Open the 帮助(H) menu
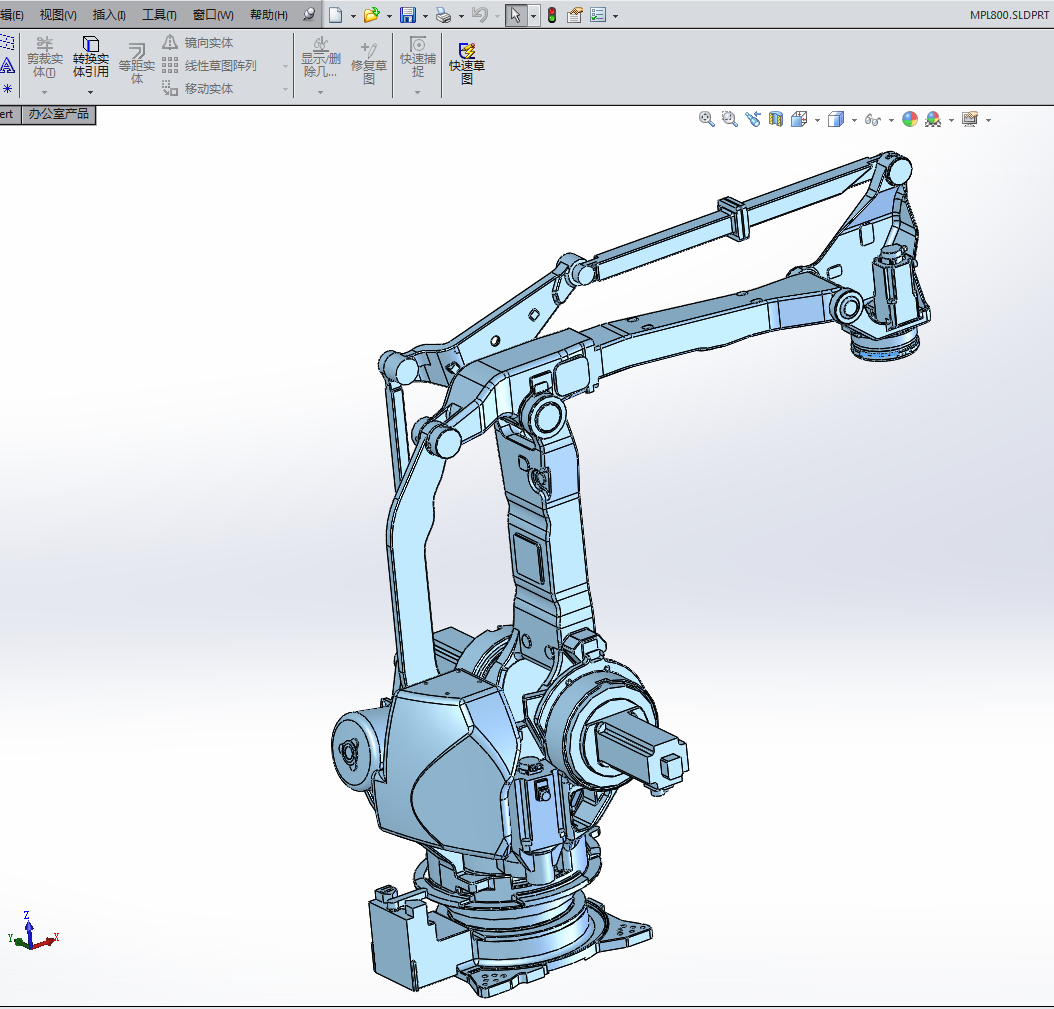The height and width of the screenshot is (1009, 1054). [268, 15]
